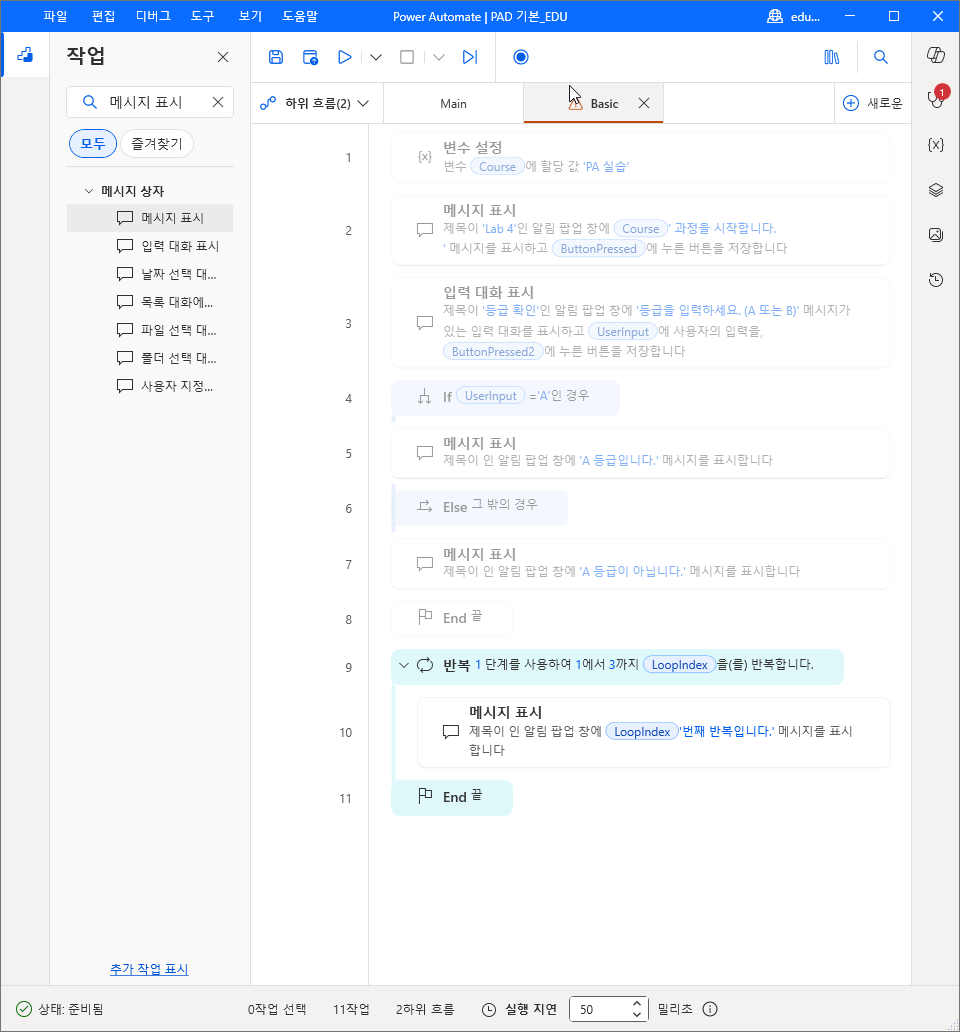Close the 작업 actions panel

(223, 57)
